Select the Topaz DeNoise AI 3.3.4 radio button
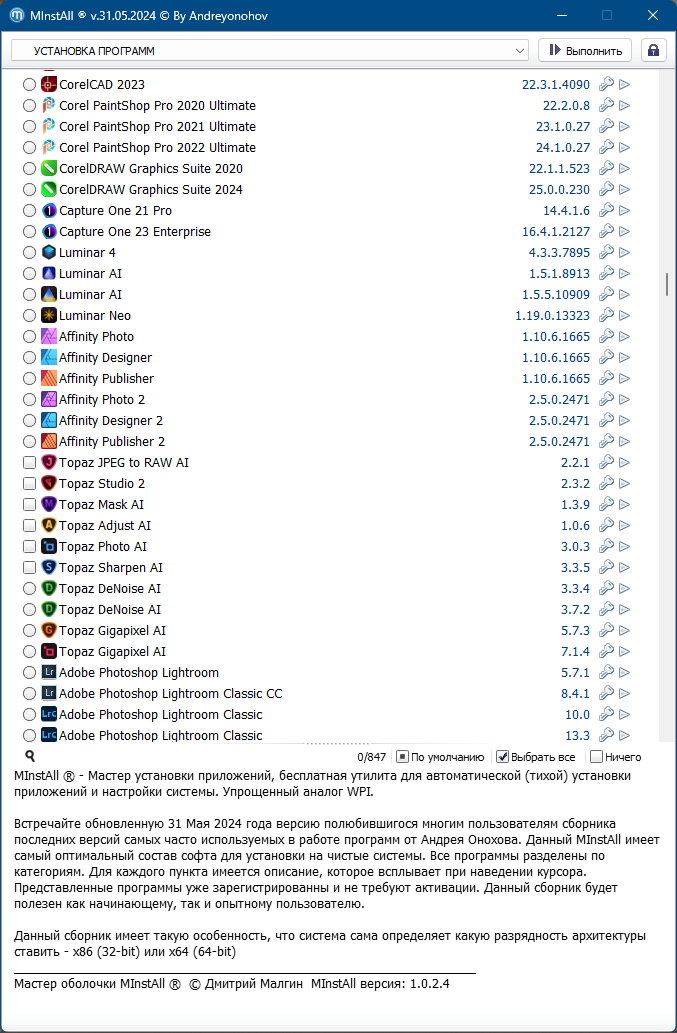677x1033 pixels. 29,588
